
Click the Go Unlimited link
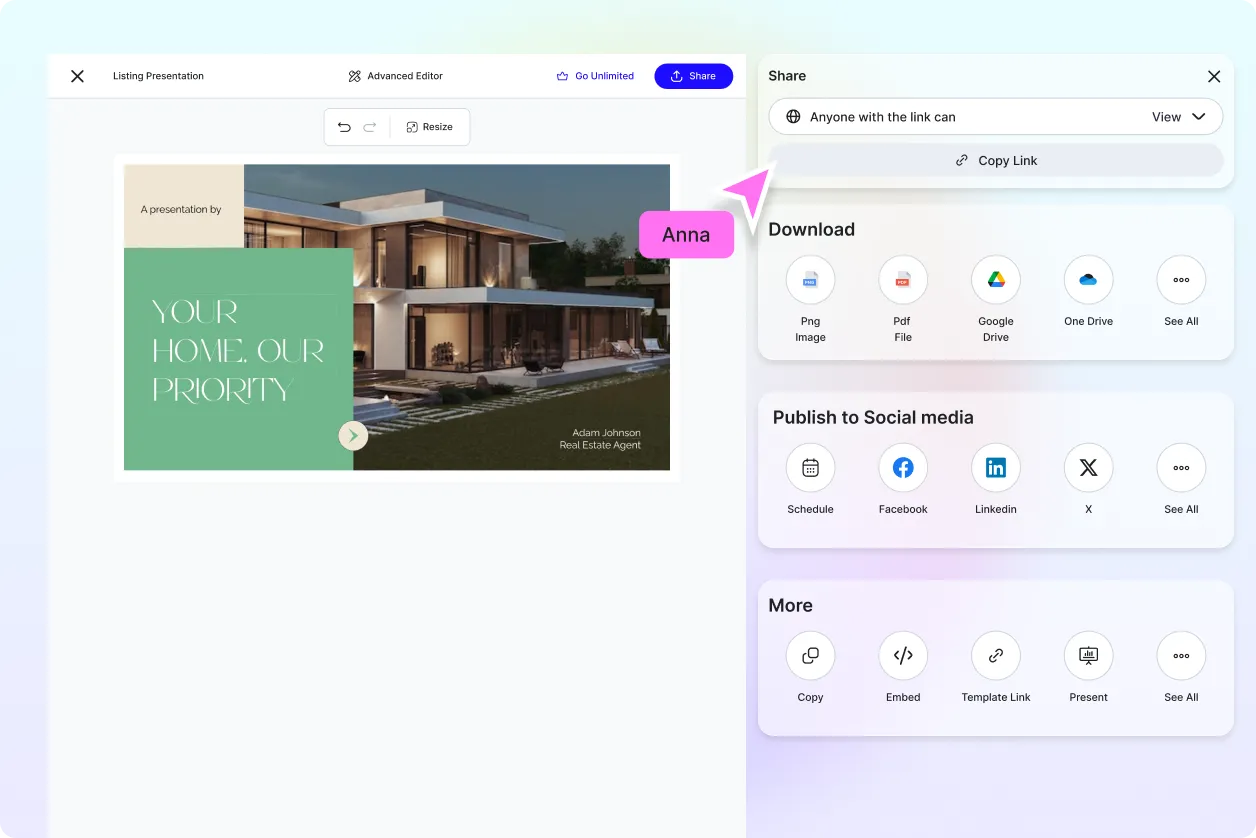pos(595,75)
